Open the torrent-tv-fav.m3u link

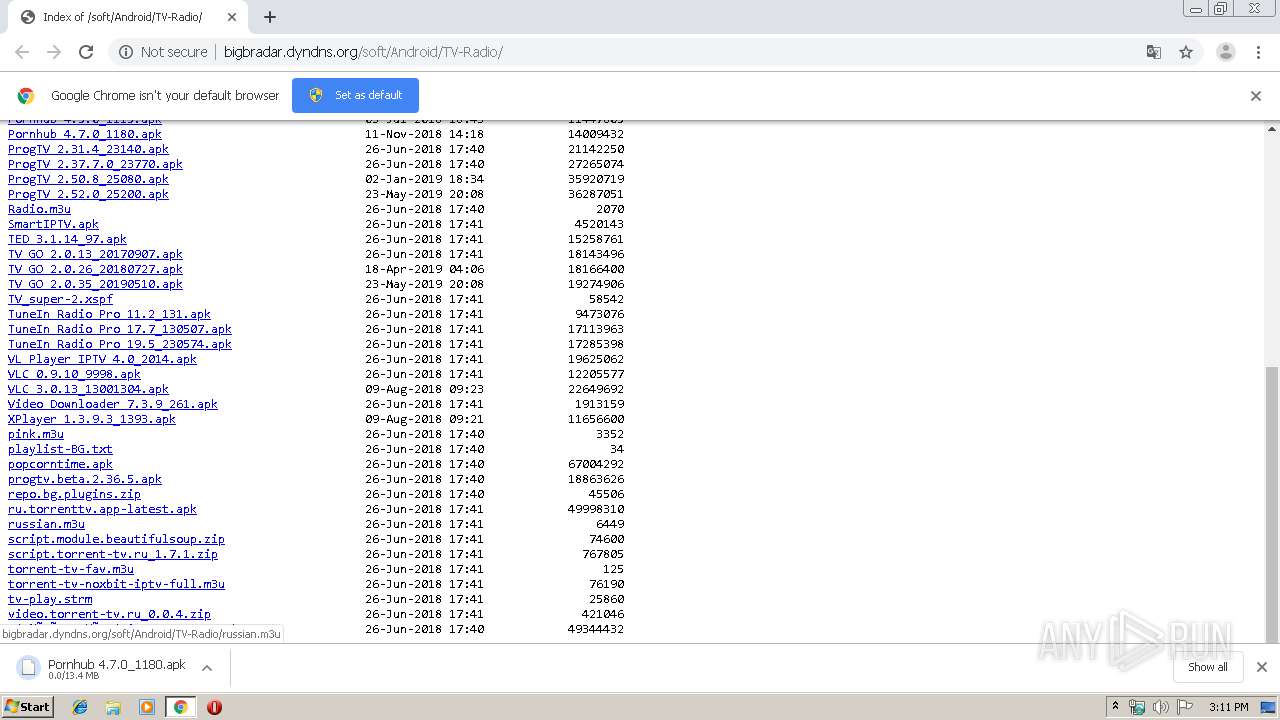pos(71,569)
